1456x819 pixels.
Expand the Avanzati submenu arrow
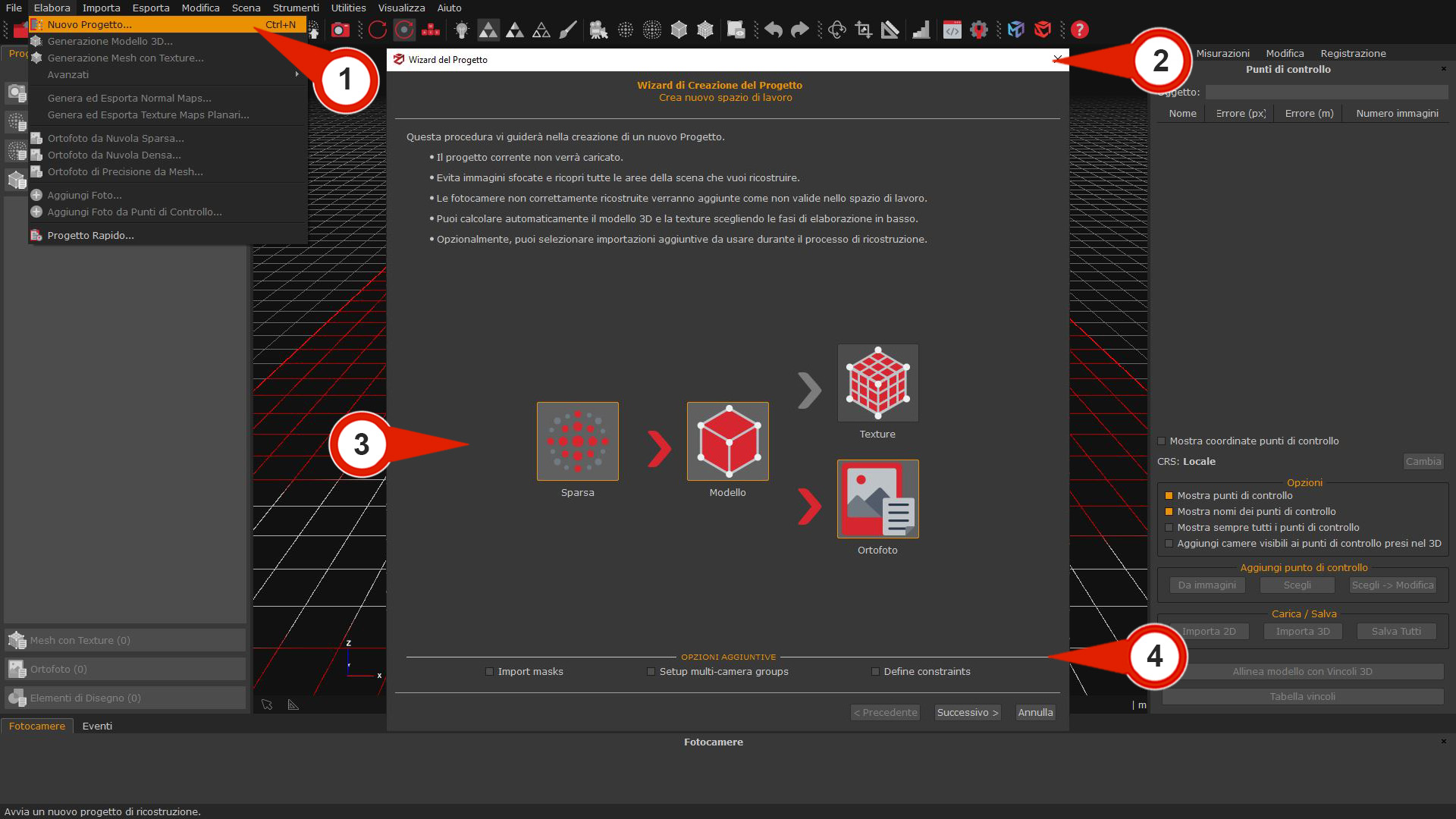297,74
